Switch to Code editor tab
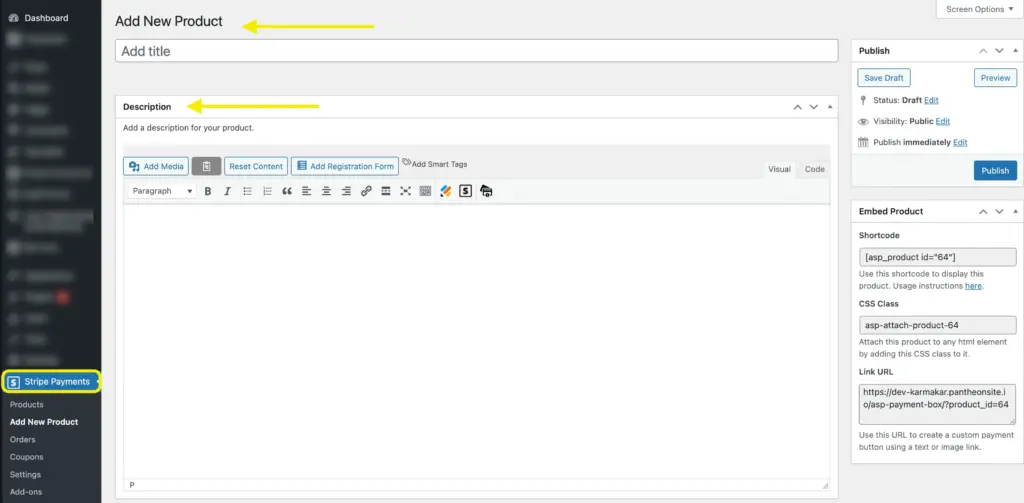The height and width of the screenshot is (503, 1024). click(x=814, y=169)
